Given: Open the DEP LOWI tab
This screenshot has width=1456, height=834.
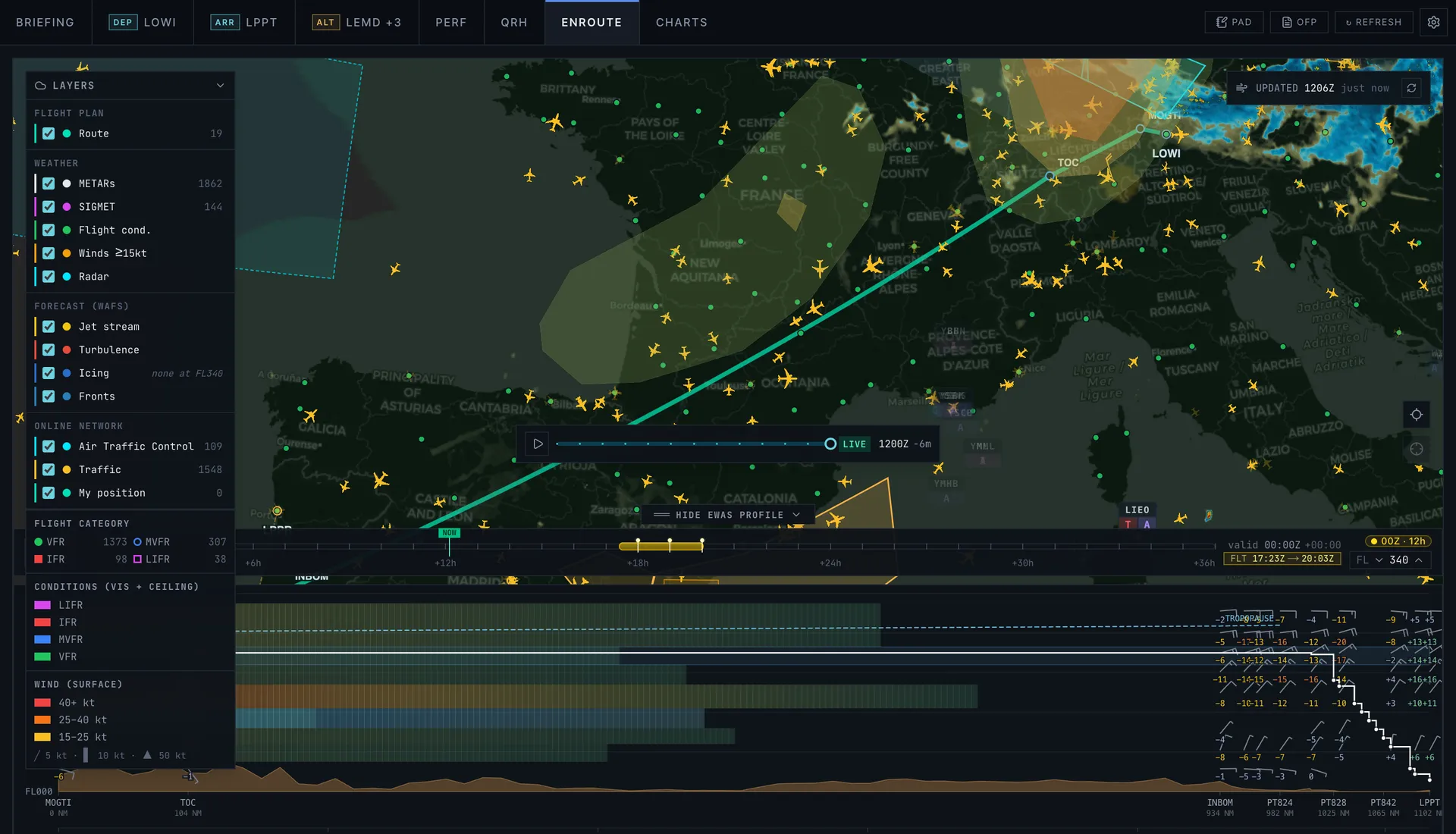Looking at the screenshot, I should tap(143, 22).
